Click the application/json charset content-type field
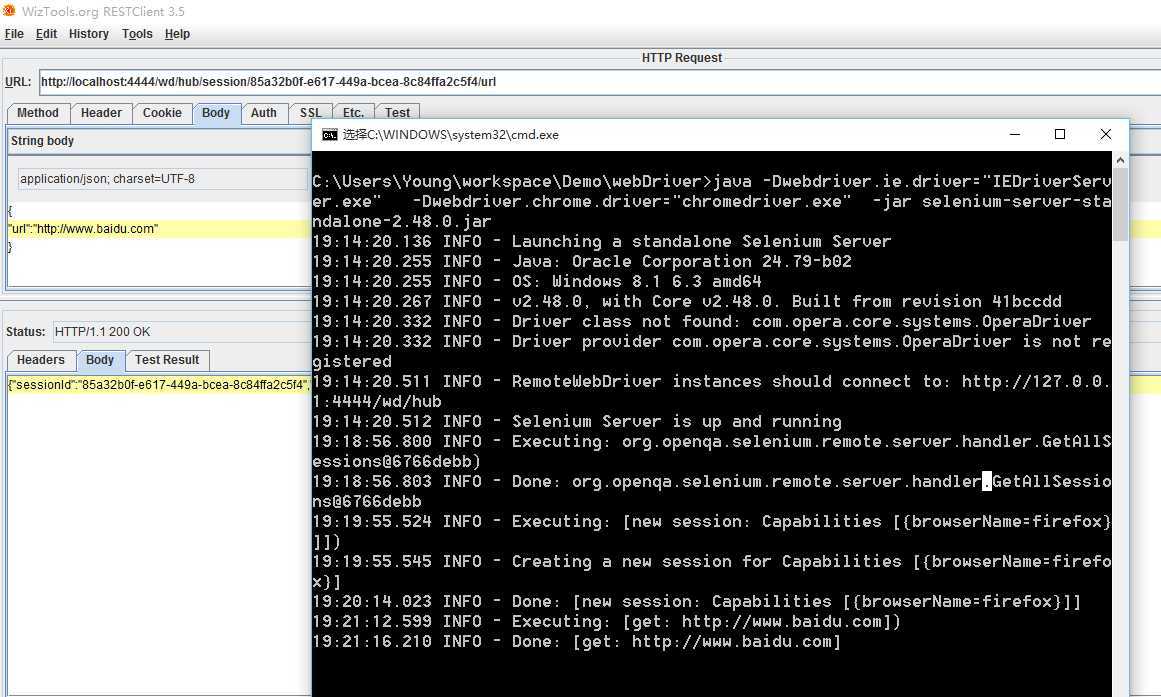The height and width of the screenshot is (697, 1161). 162,179
